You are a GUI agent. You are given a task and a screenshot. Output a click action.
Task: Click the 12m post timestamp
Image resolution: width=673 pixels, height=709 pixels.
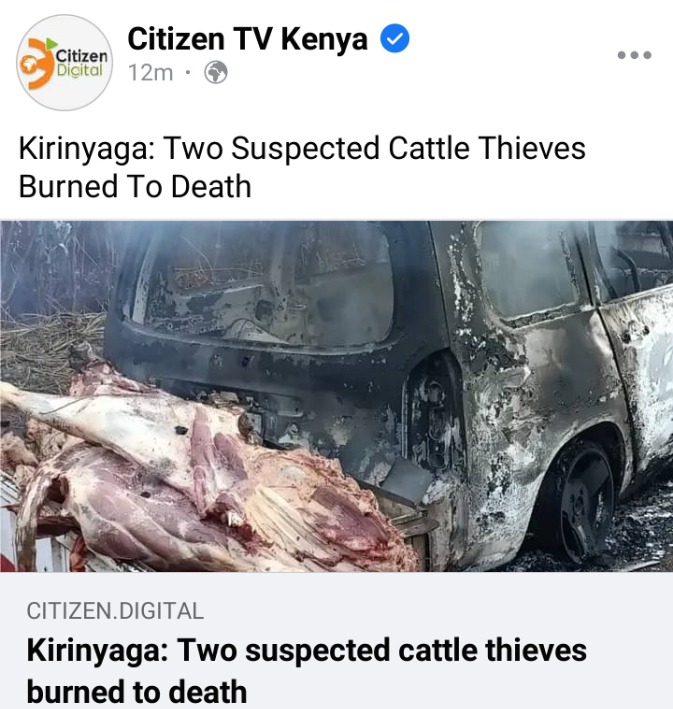coord(151,73)
